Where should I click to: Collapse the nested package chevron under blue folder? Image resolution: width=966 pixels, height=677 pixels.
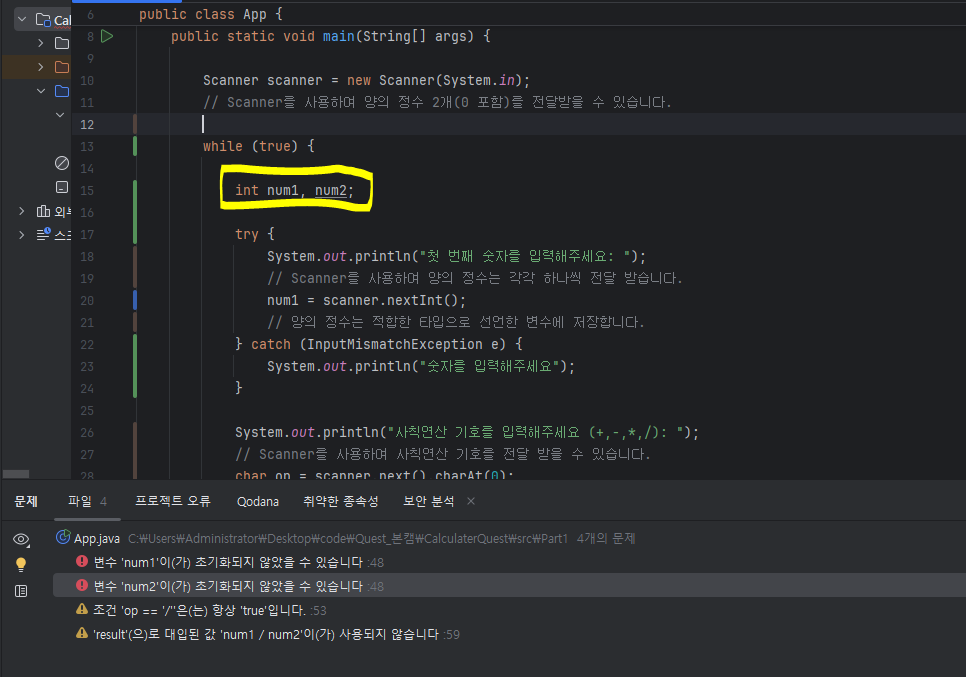60,115
